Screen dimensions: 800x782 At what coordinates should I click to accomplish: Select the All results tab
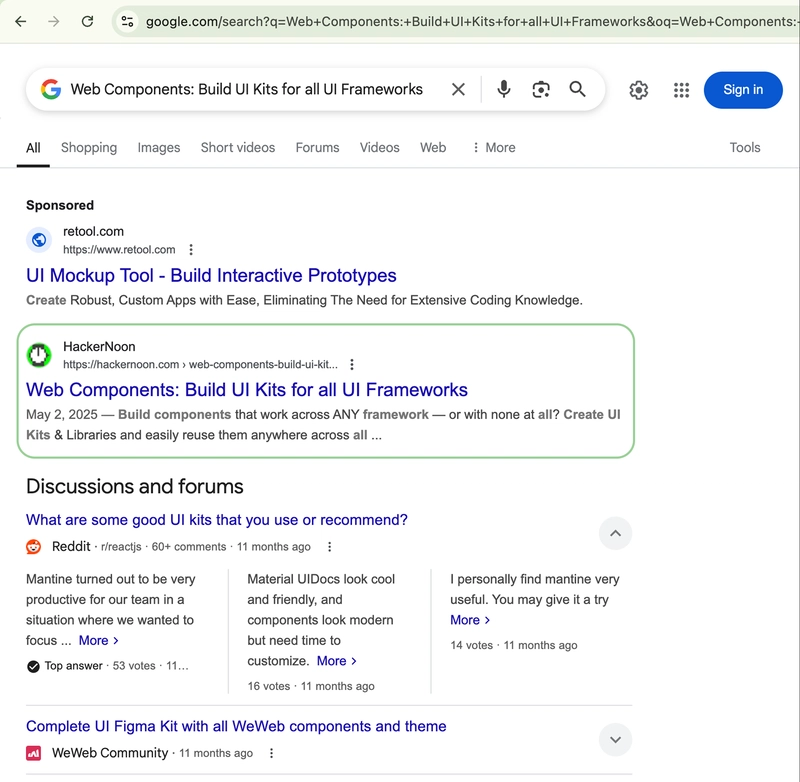tap(33, 148)
